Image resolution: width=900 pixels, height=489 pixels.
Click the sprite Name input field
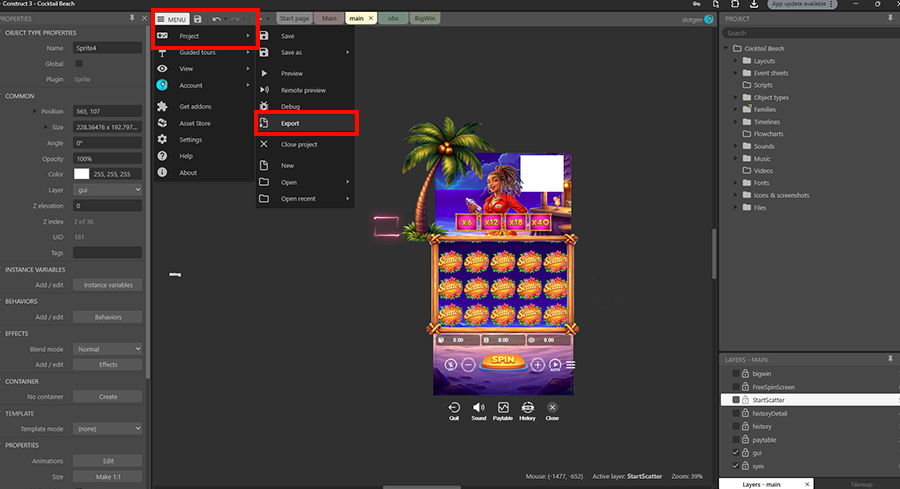point(107,48)
